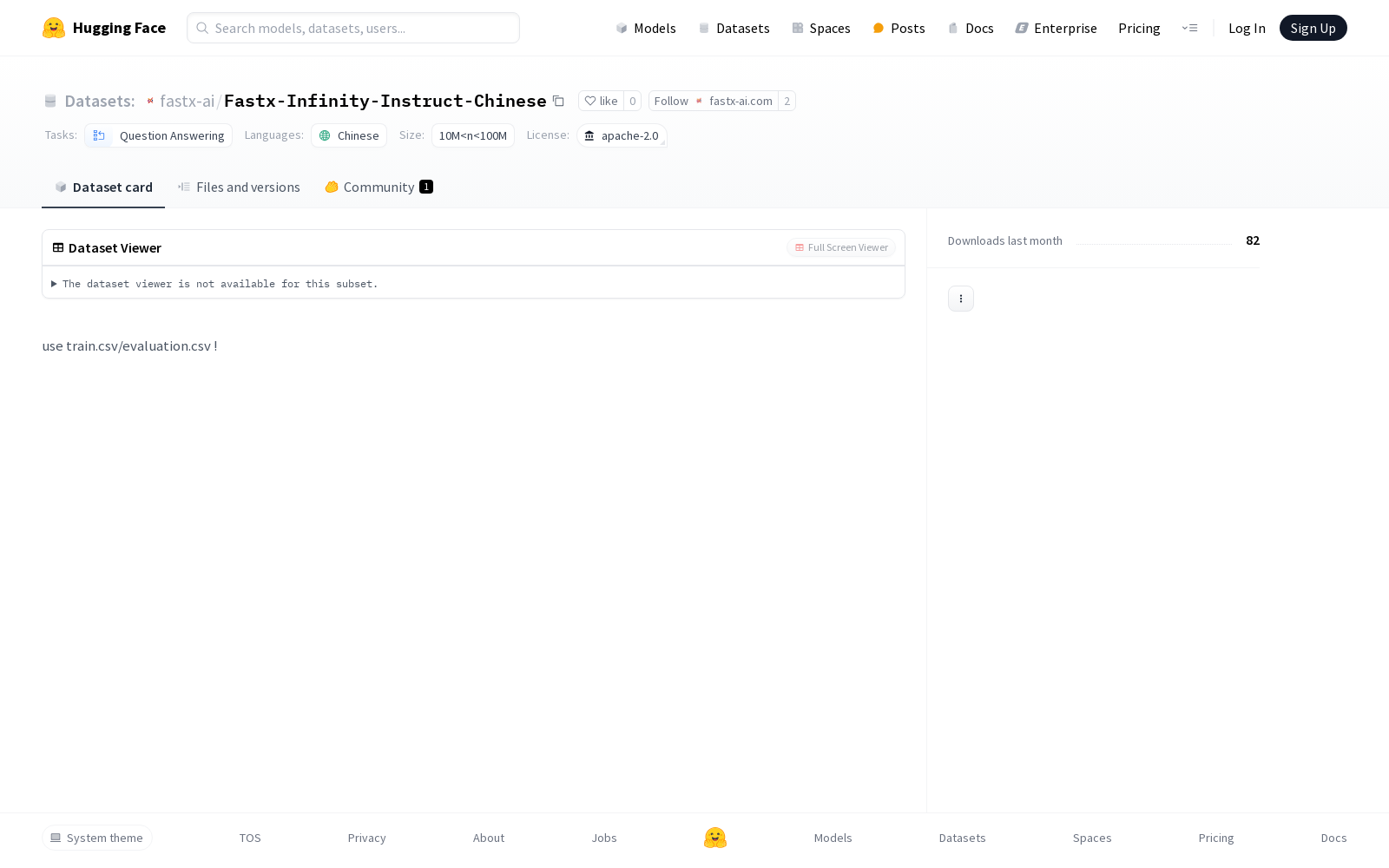Viewport: 1389px width, 868px height.
Task: Select the apache-2.0 license tag
Action: point(622,135)
